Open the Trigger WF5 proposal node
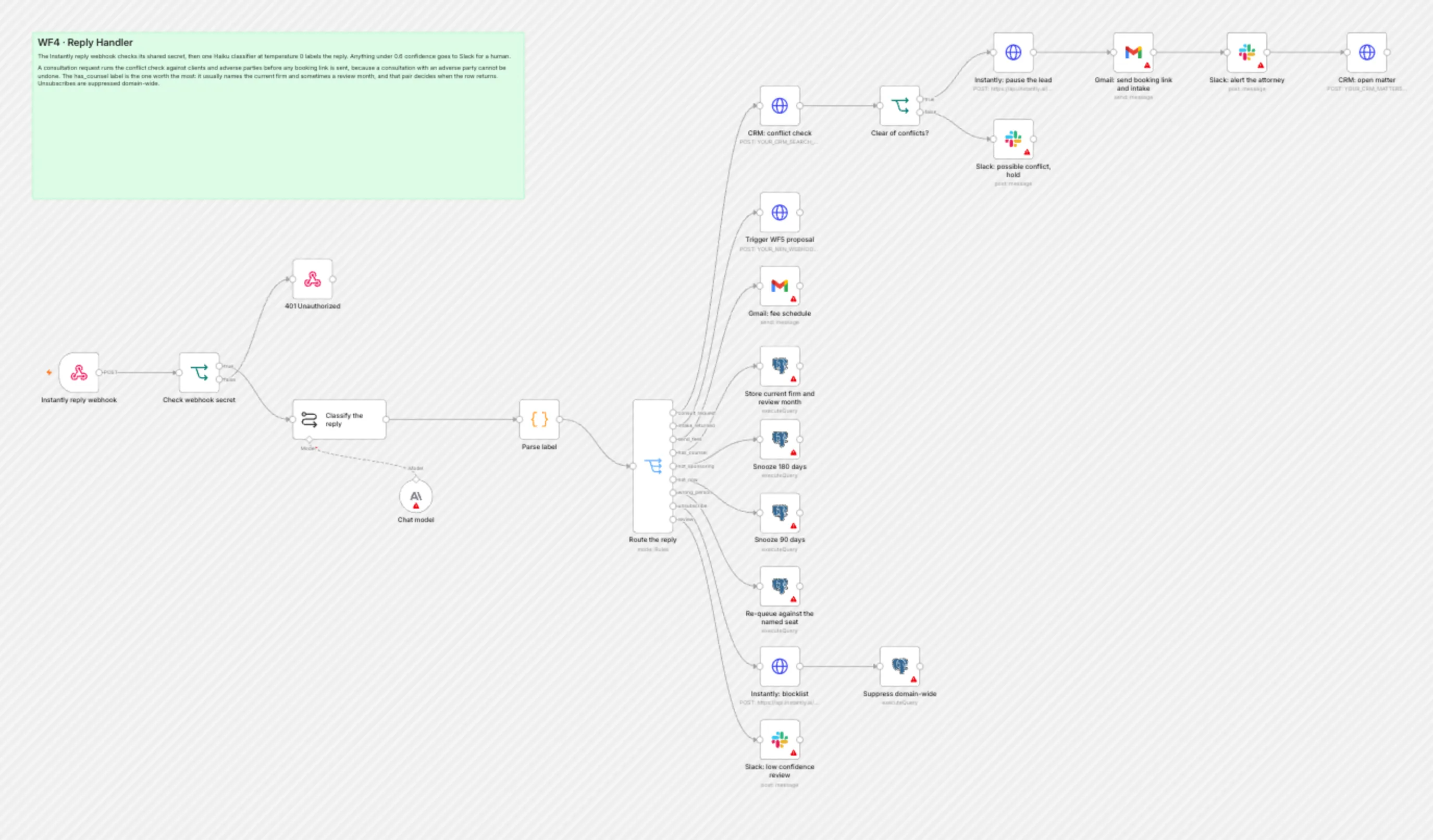This screenshot has width=1433, height=840. click(780, 212)
